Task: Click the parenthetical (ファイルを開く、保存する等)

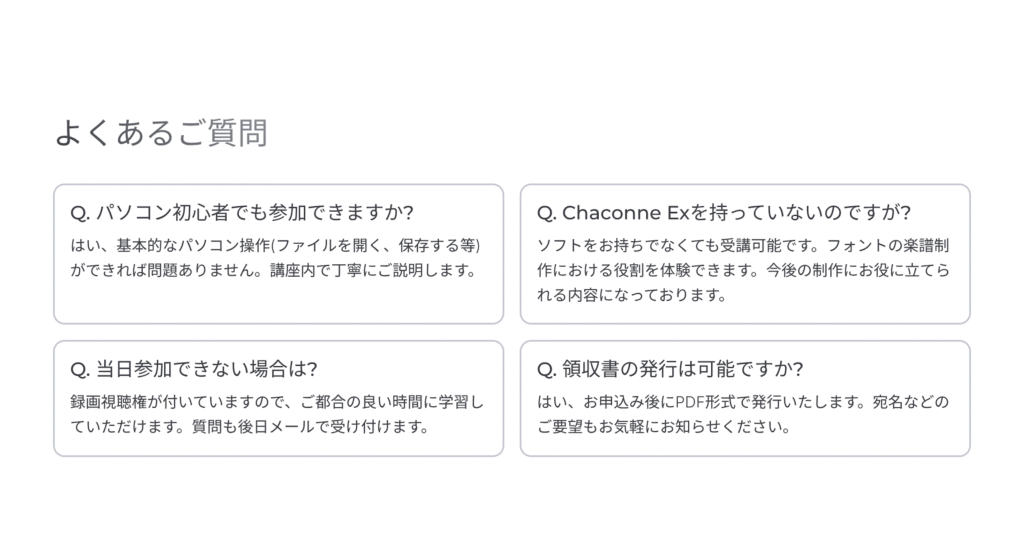Action: 377,246
